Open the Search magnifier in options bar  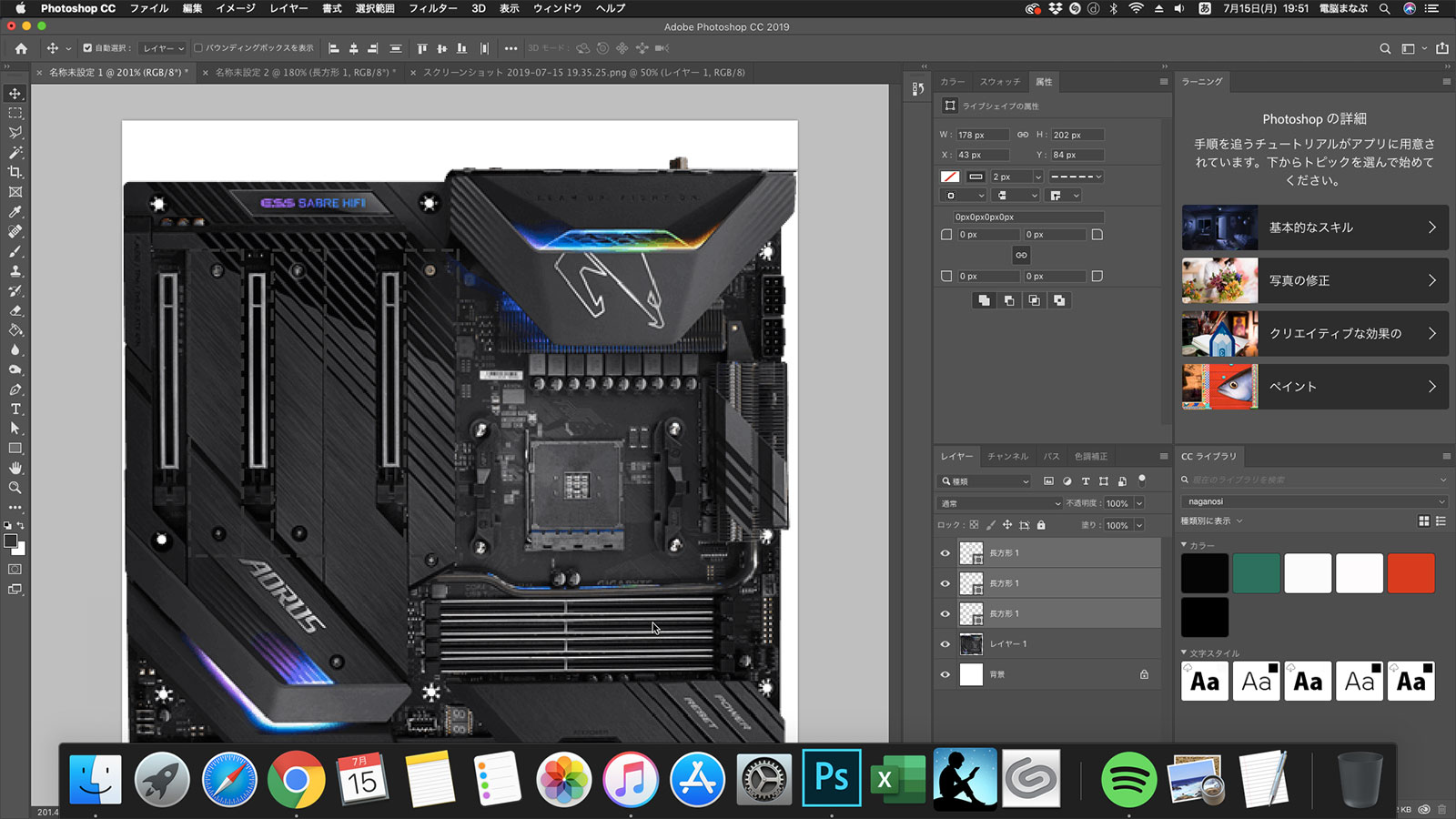click(1385, 48)
